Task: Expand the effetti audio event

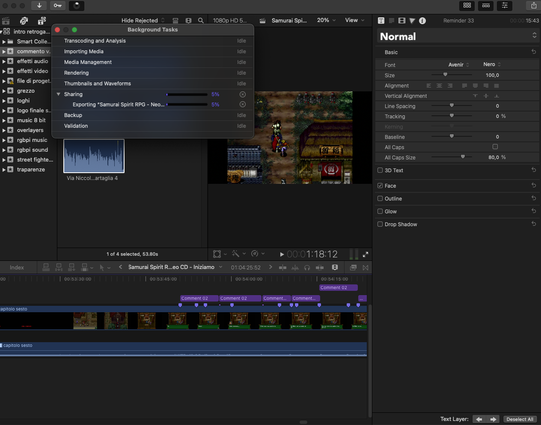Action: [x=4, y=61]
